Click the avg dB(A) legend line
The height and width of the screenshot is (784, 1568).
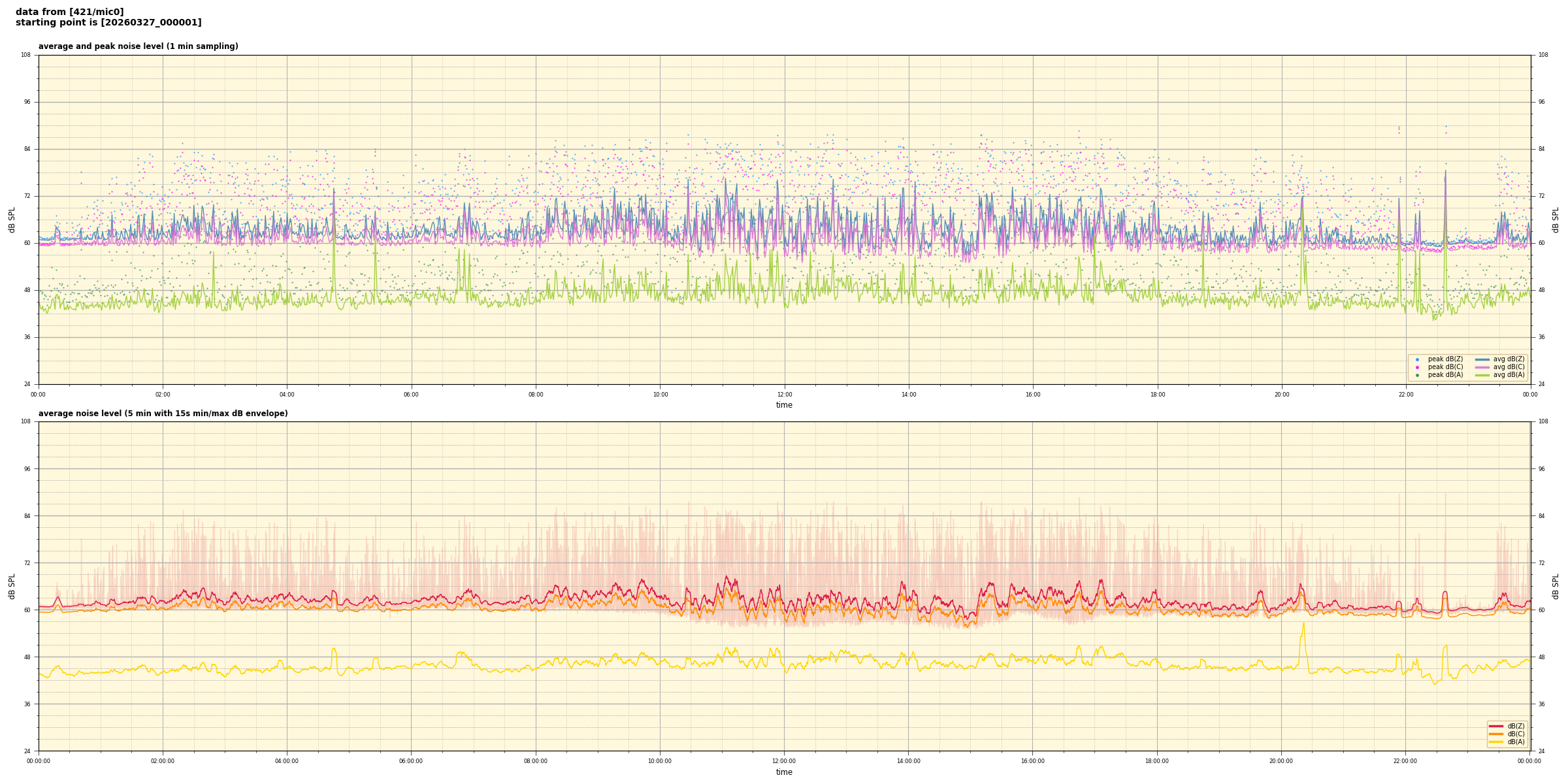click(x=1482, y=375)
